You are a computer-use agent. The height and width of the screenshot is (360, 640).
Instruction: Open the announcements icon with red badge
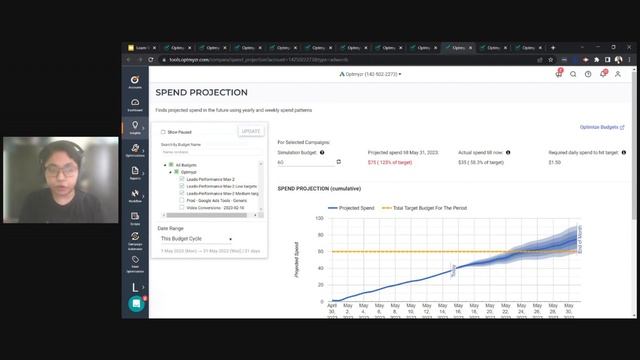(559, 74)
